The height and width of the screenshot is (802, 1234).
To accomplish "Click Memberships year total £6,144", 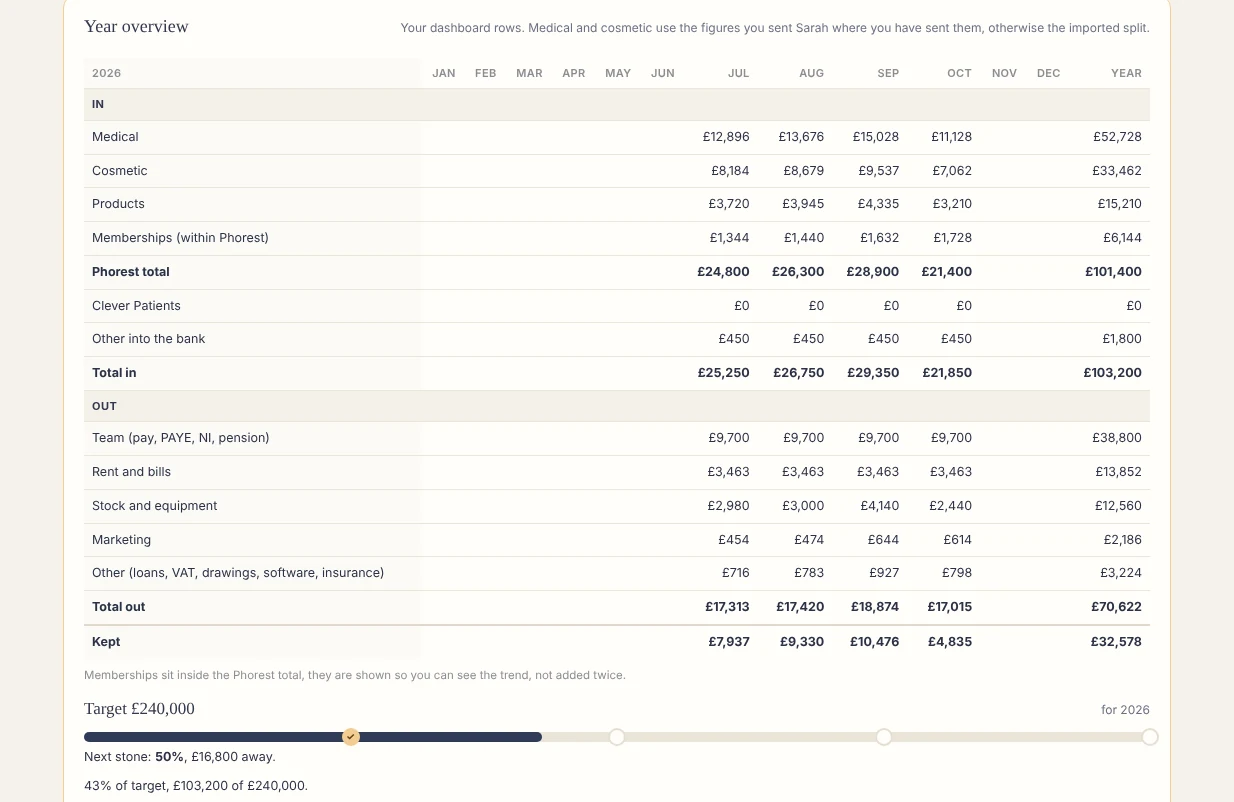I will [1122, 238].
